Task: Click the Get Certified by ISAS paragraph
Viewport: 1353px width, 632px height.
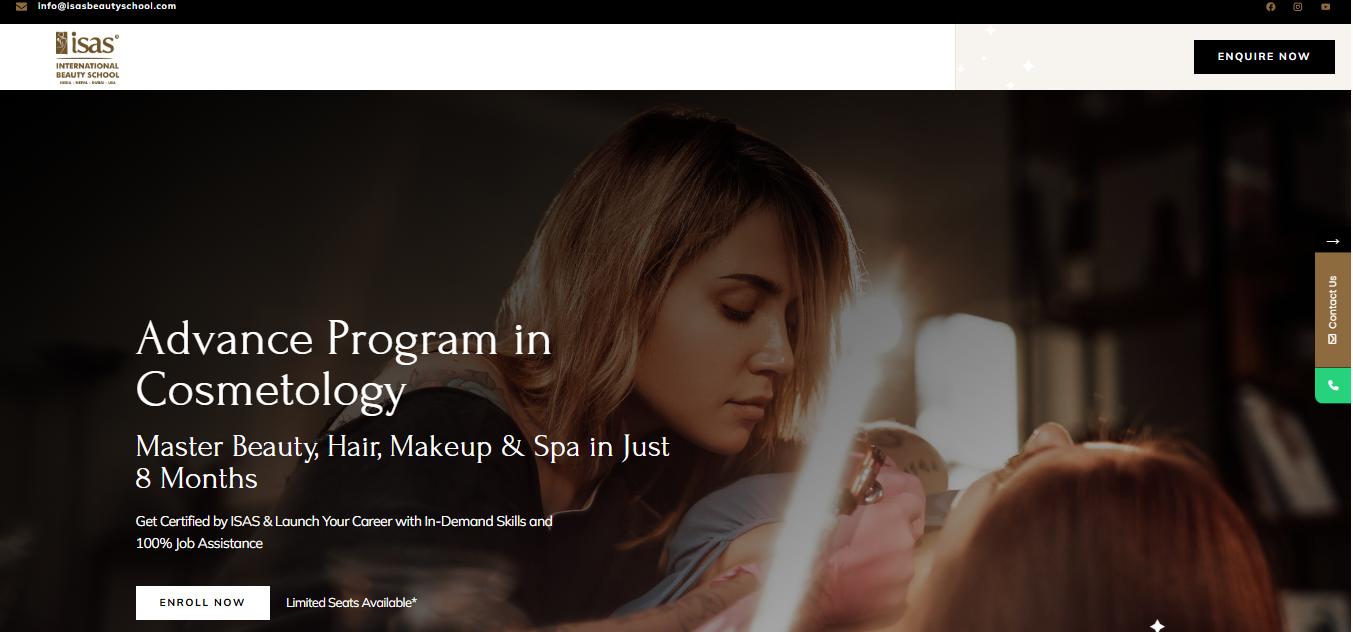Action: 344,532
